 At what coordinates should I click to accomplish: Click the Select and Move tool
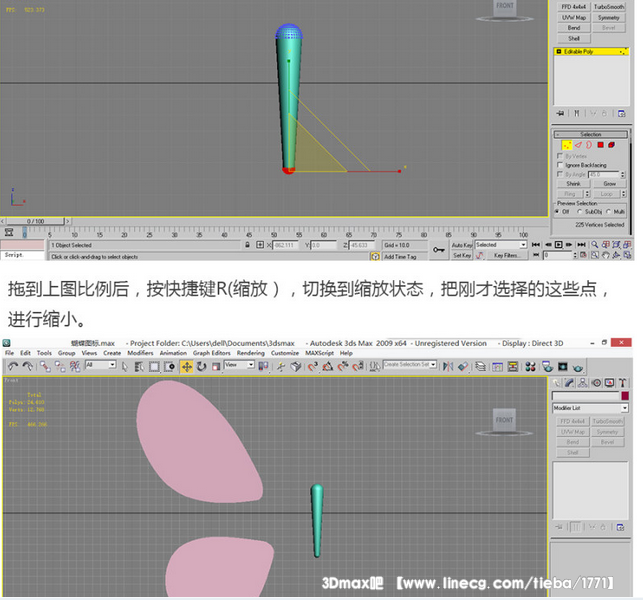tap(187, 367)
